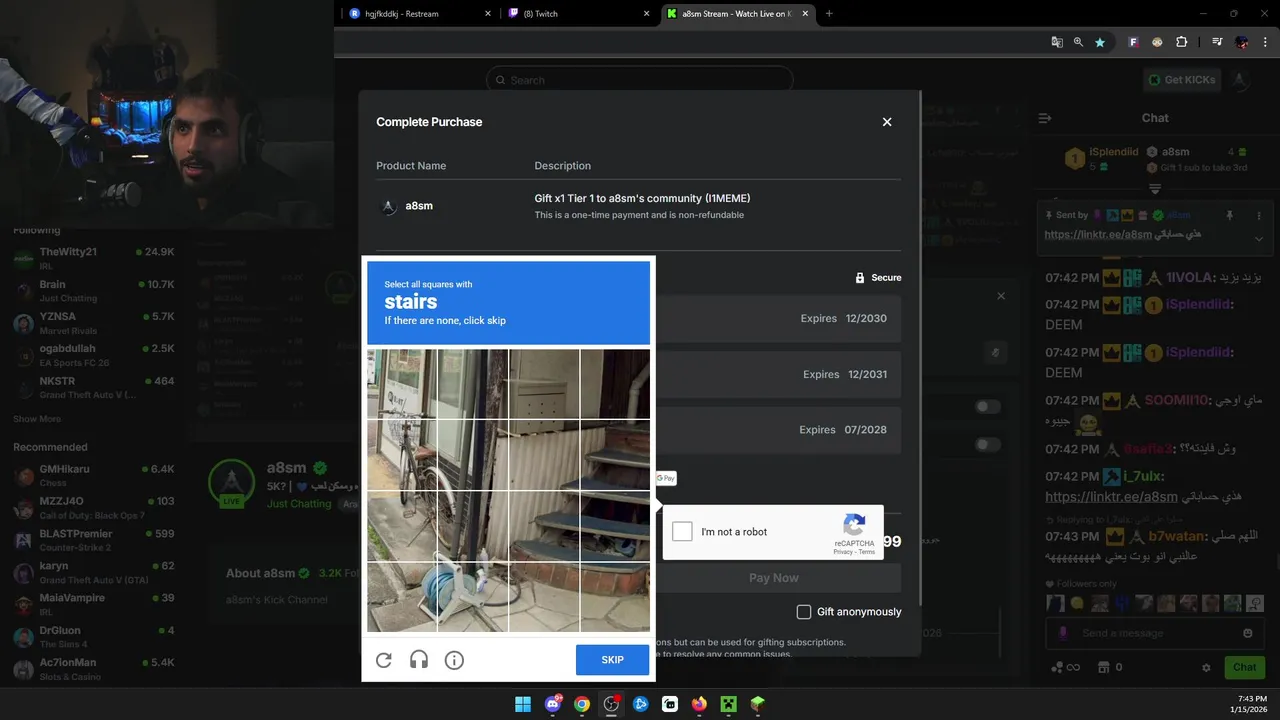
Task: Click Show More under Following
Action: 37,419
